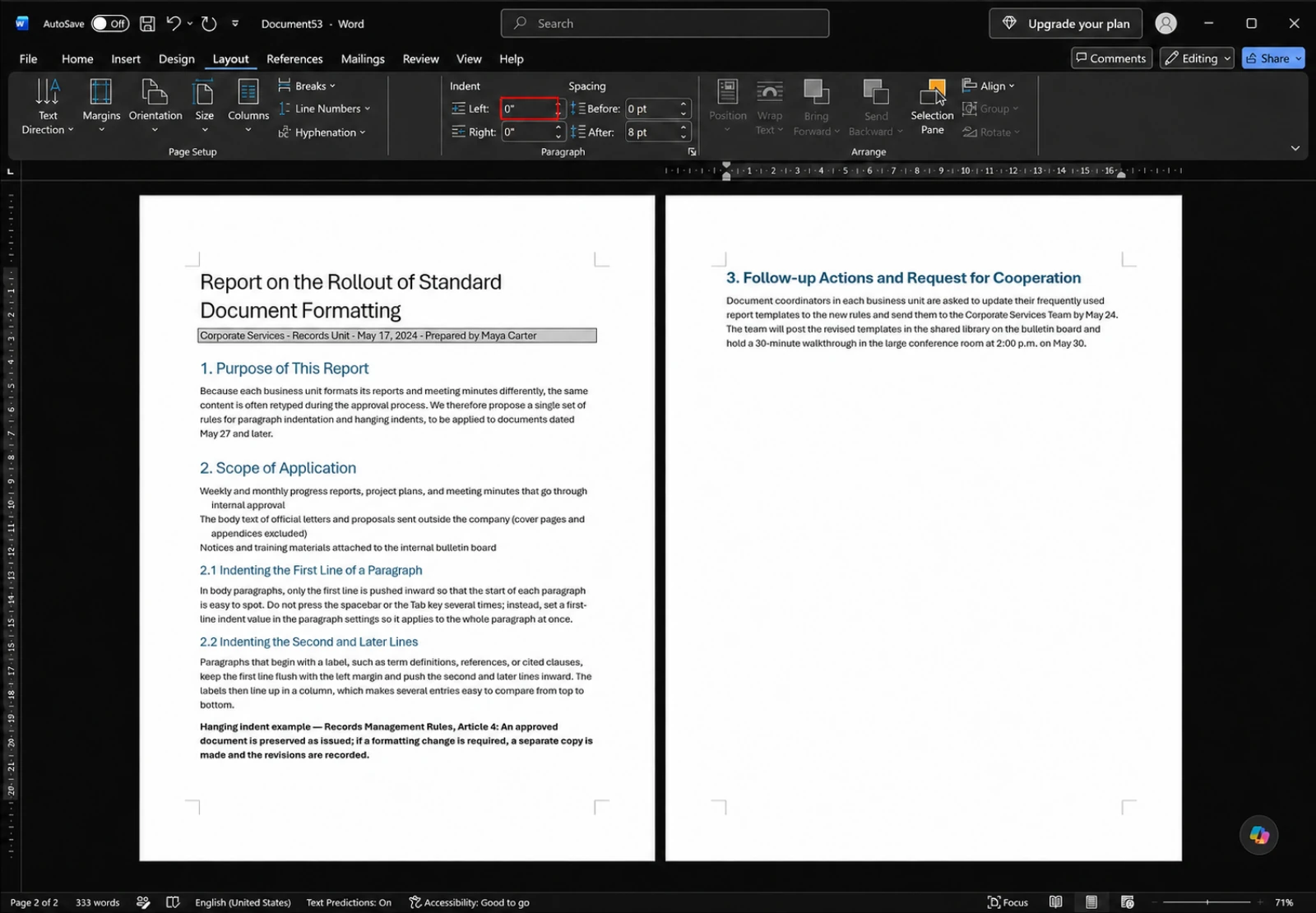Click the tab selector at ruler corner
The width and height of the screenshot is (1316, 913).
10,171
